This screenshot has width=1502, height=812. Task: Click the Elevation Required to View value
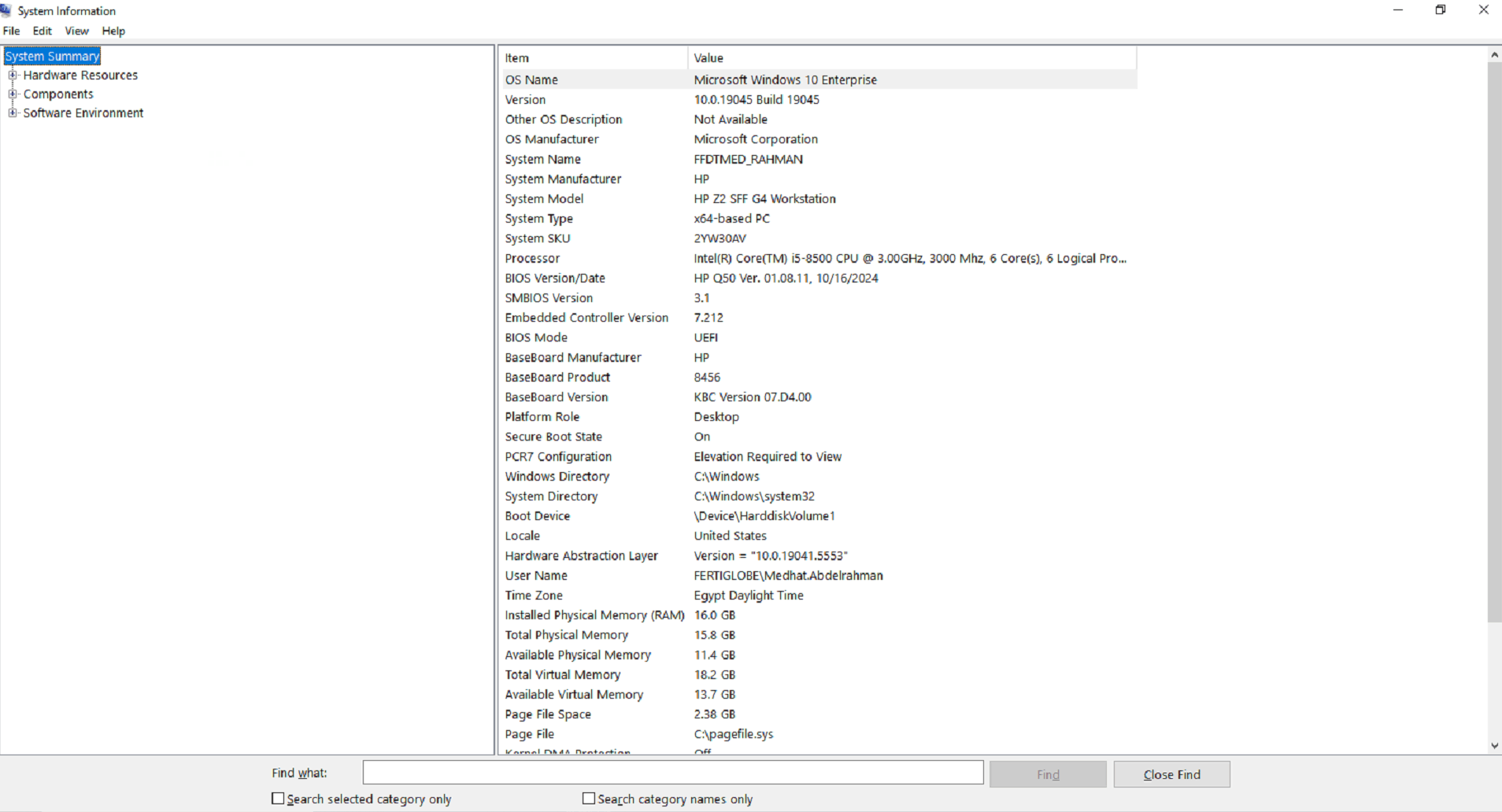pos(768,456)
